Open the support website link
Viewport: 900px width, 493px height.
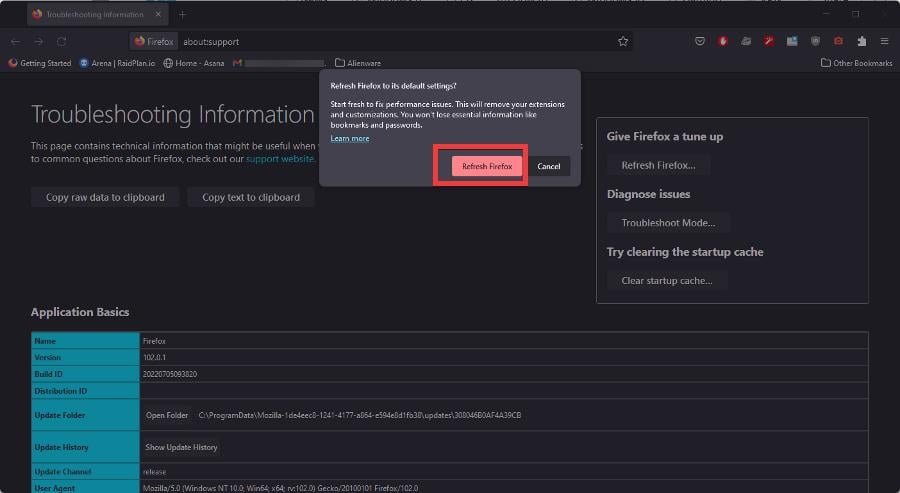point(280,159)
